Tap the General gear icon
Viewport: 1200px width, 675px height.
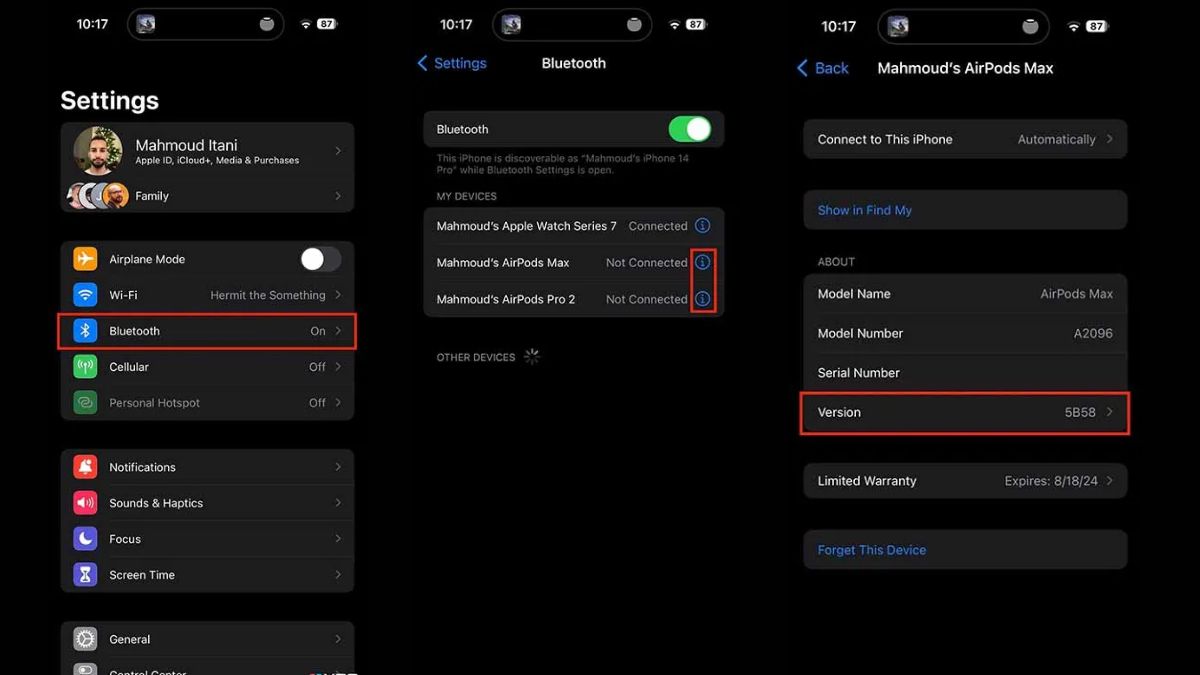point(85,639)
